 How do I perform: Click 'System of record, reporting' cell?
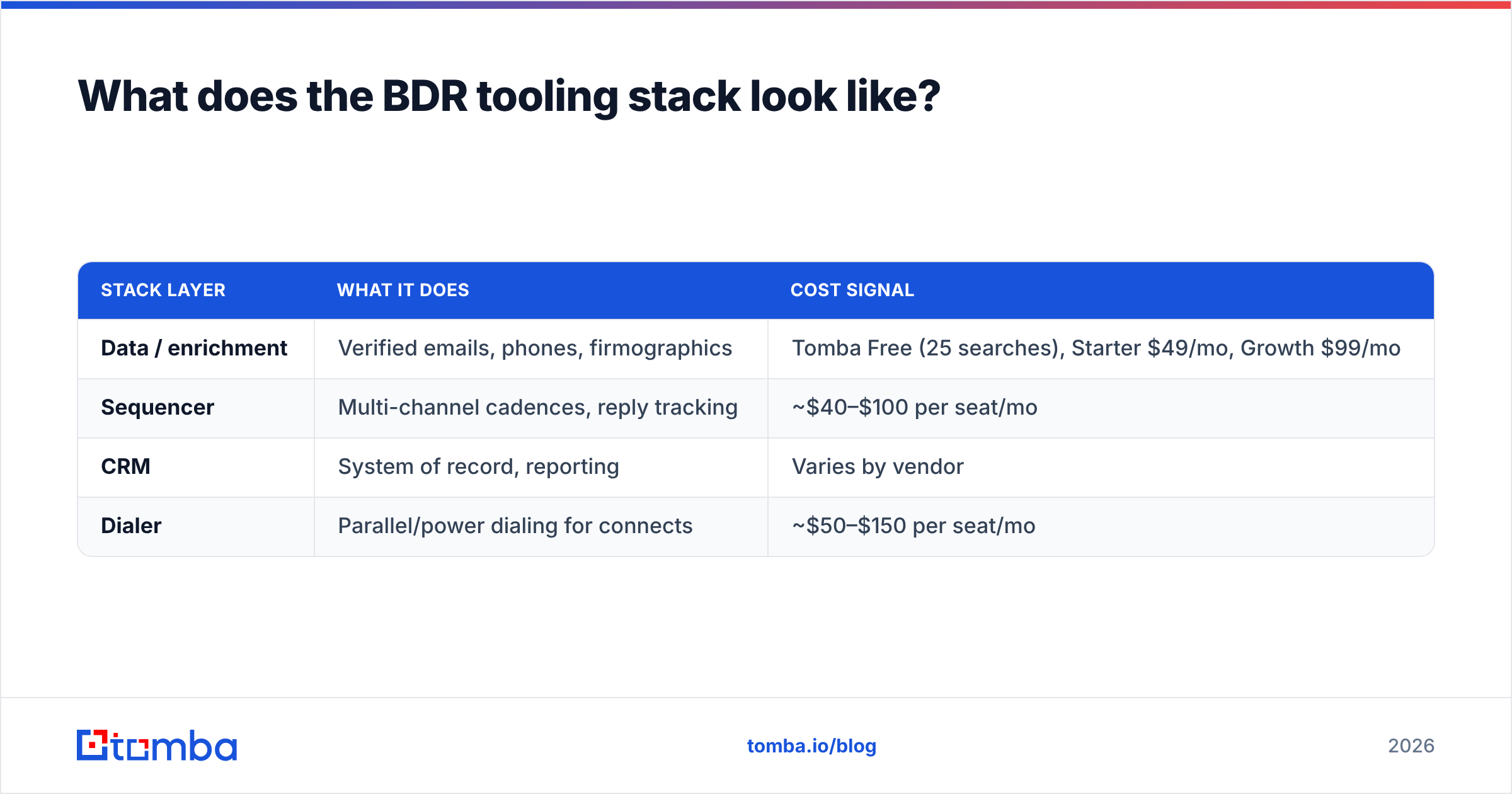[x=541, y=467]
